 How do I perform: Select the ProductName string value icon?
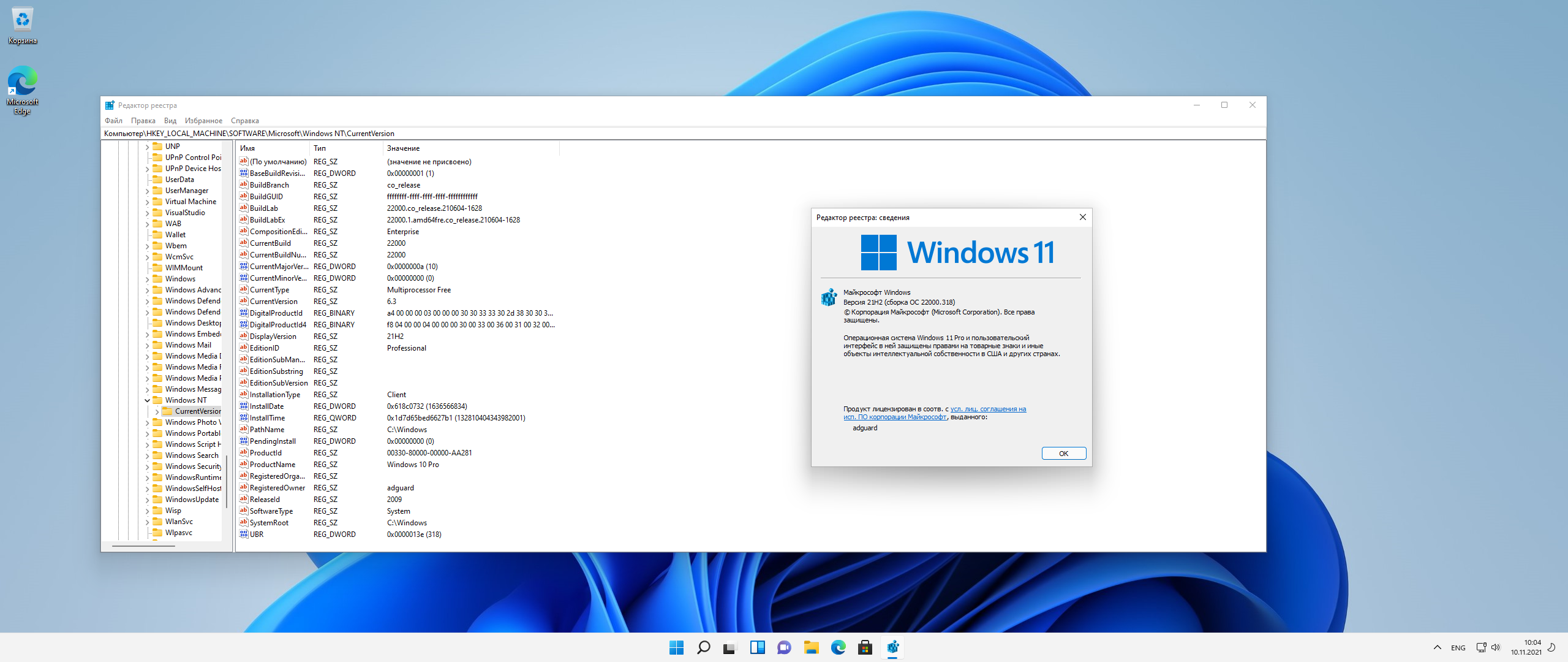click(x=243, y=465)
